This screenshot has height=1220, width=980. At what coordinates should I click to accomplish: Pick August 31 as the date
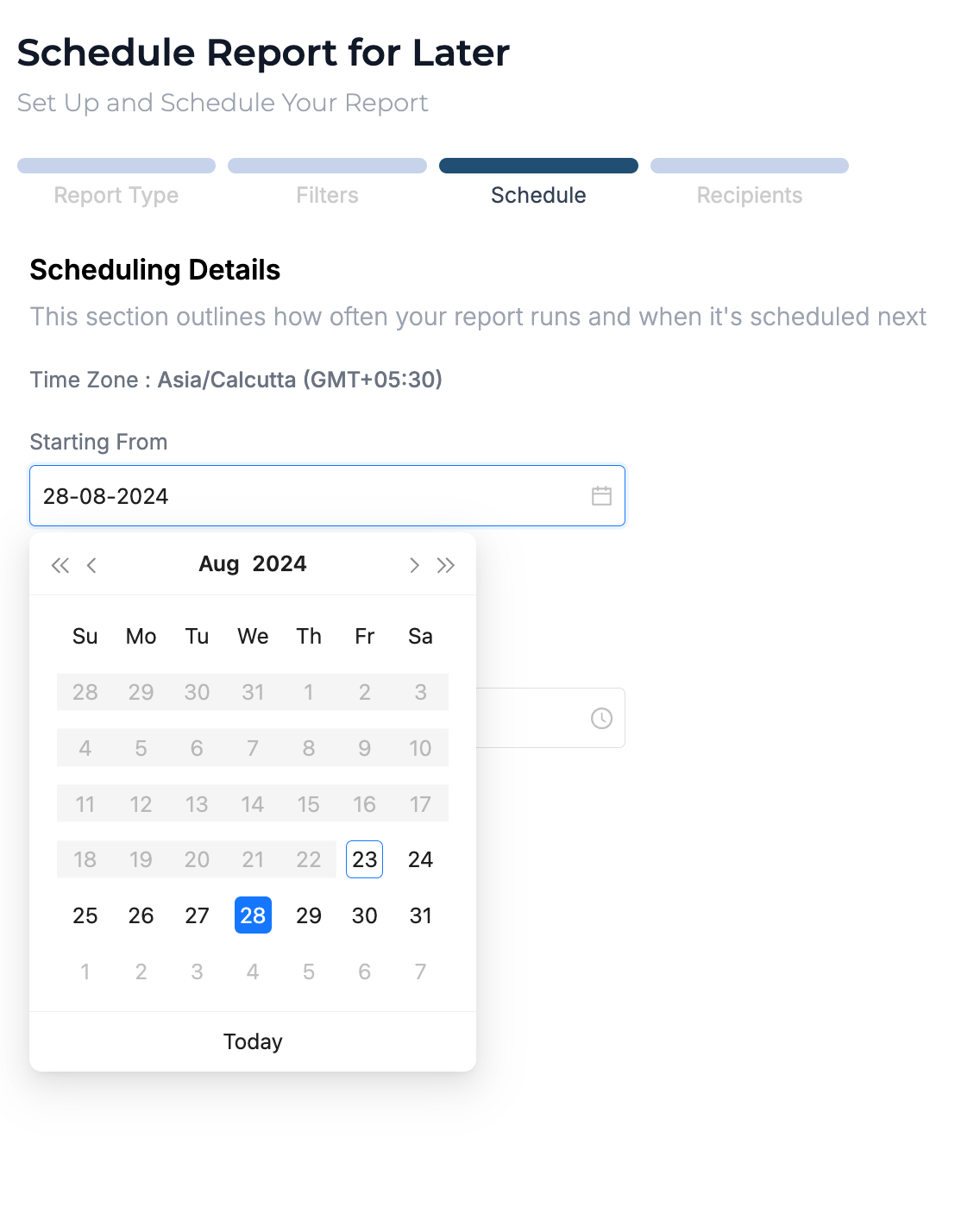click(x=420, y=915)
